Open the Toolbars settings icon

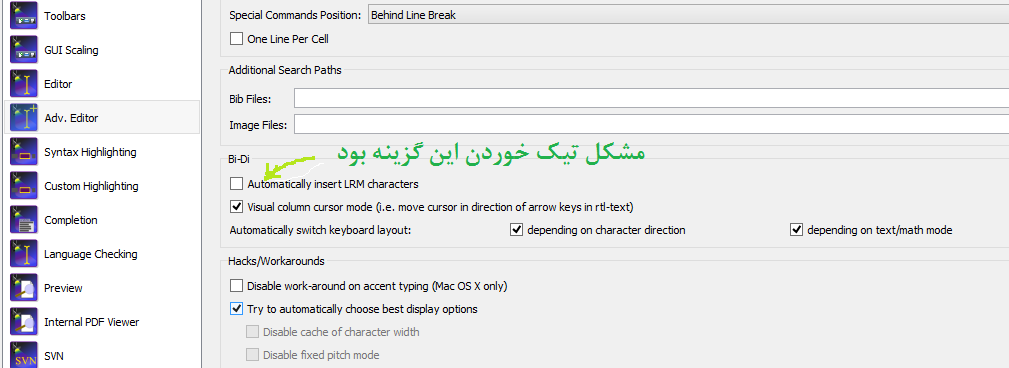click(x=24, y=16)
